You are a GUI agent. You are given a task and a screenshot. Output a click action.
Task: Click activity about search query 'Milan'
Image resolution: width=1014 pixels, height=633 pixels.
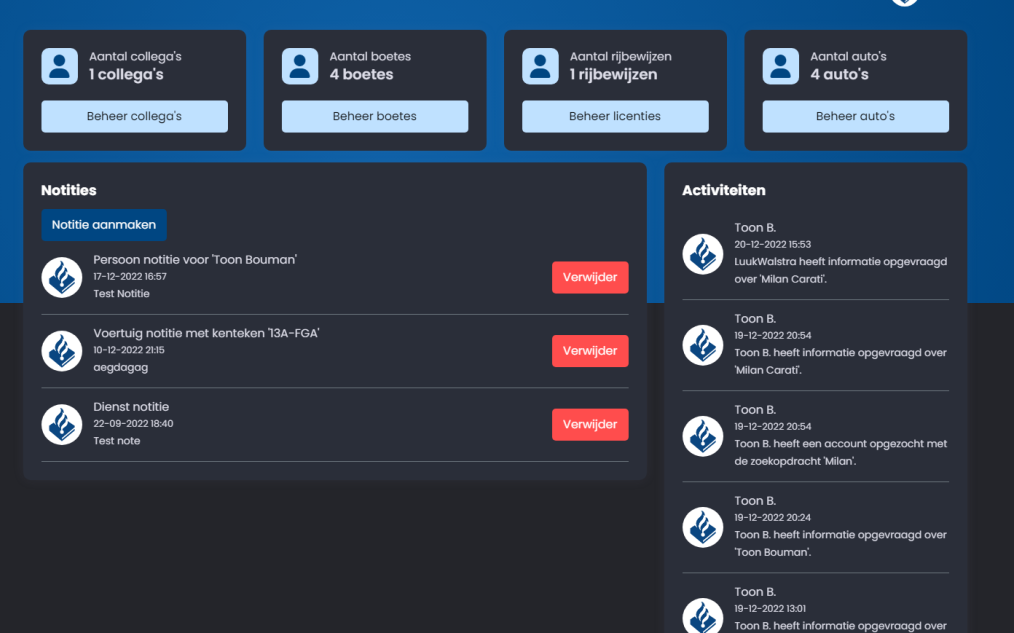(x=840, y=452)
